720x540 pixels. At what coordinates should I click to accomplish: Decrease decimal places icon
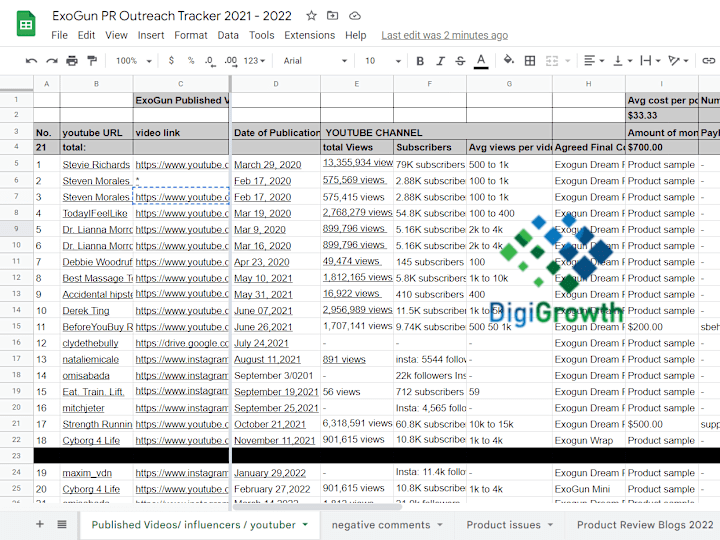(x=210, y=61)
